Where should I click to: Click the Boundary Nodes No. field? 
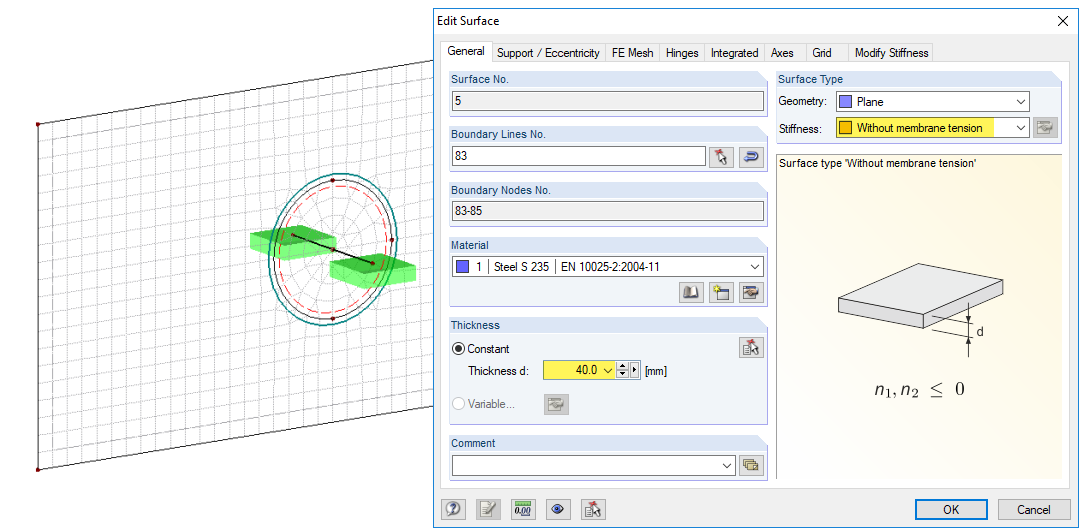pos(608,211)
